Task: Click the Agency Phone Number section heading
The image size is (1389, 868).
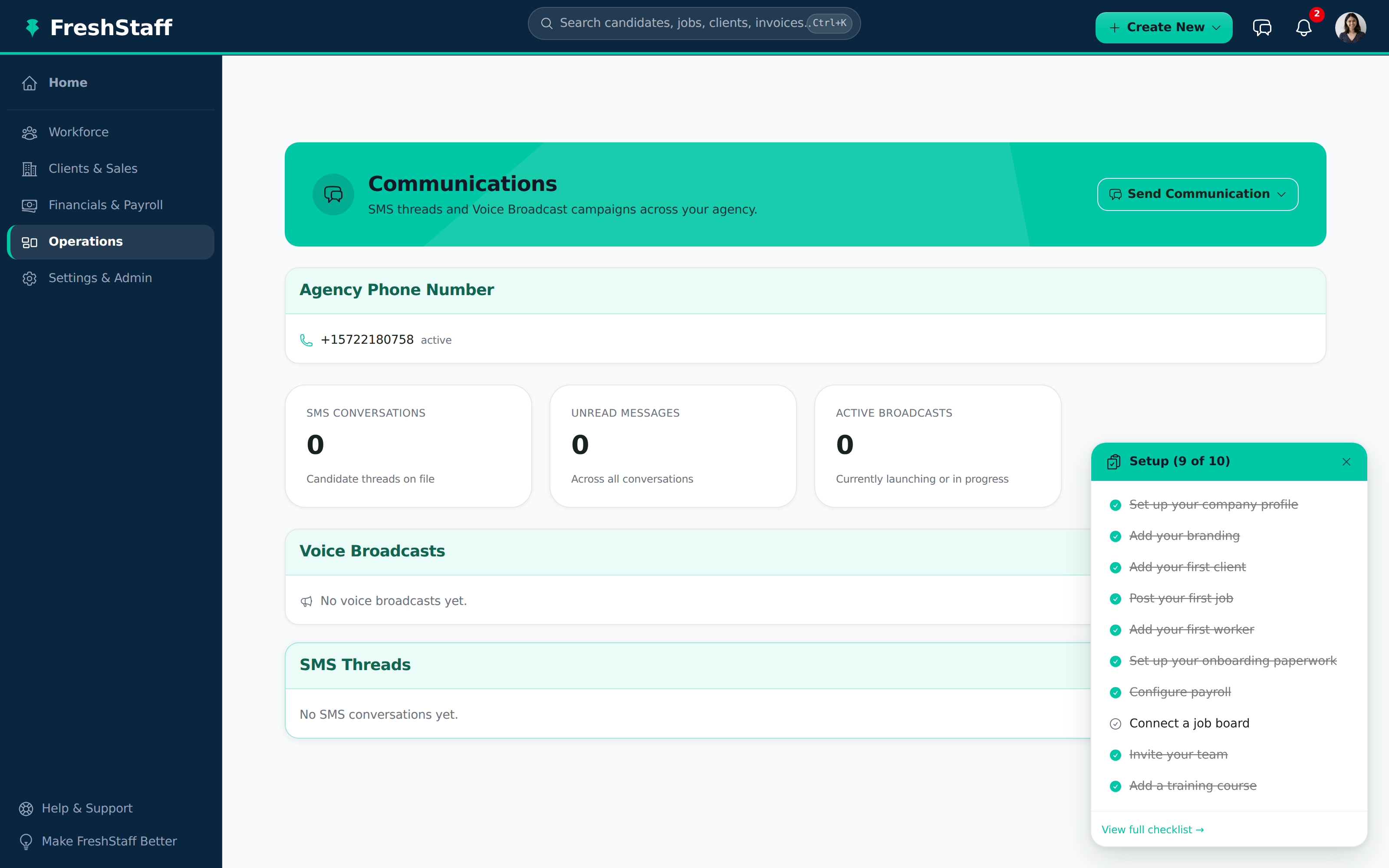Action: click(397, 290)
